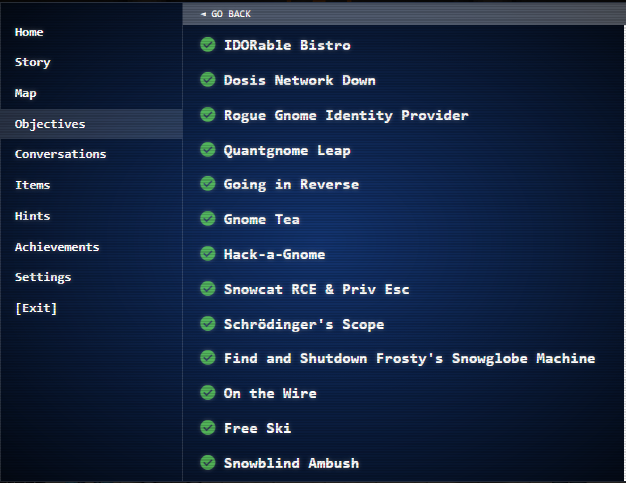Screen dimensions: 626x483
Task: Open the Map page
Action: (x=25, y=93)
